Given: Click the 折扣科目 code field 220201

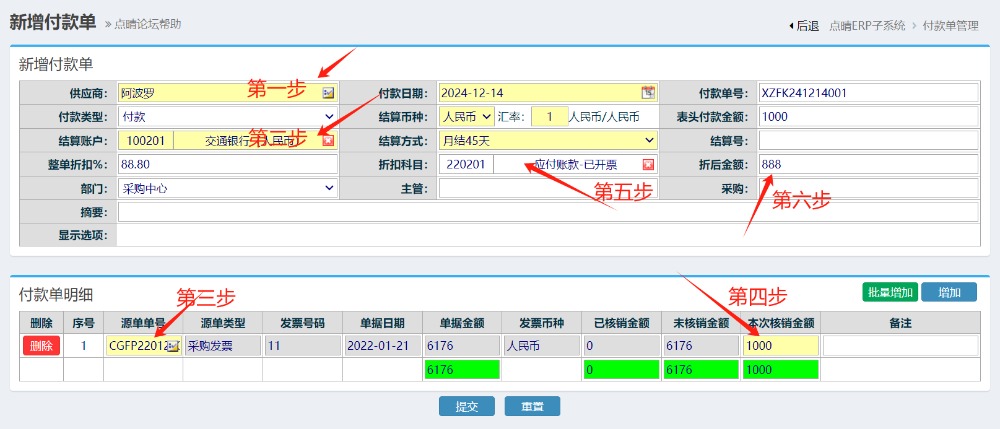Looking at the screenshot, I should (x=466, y=164).
